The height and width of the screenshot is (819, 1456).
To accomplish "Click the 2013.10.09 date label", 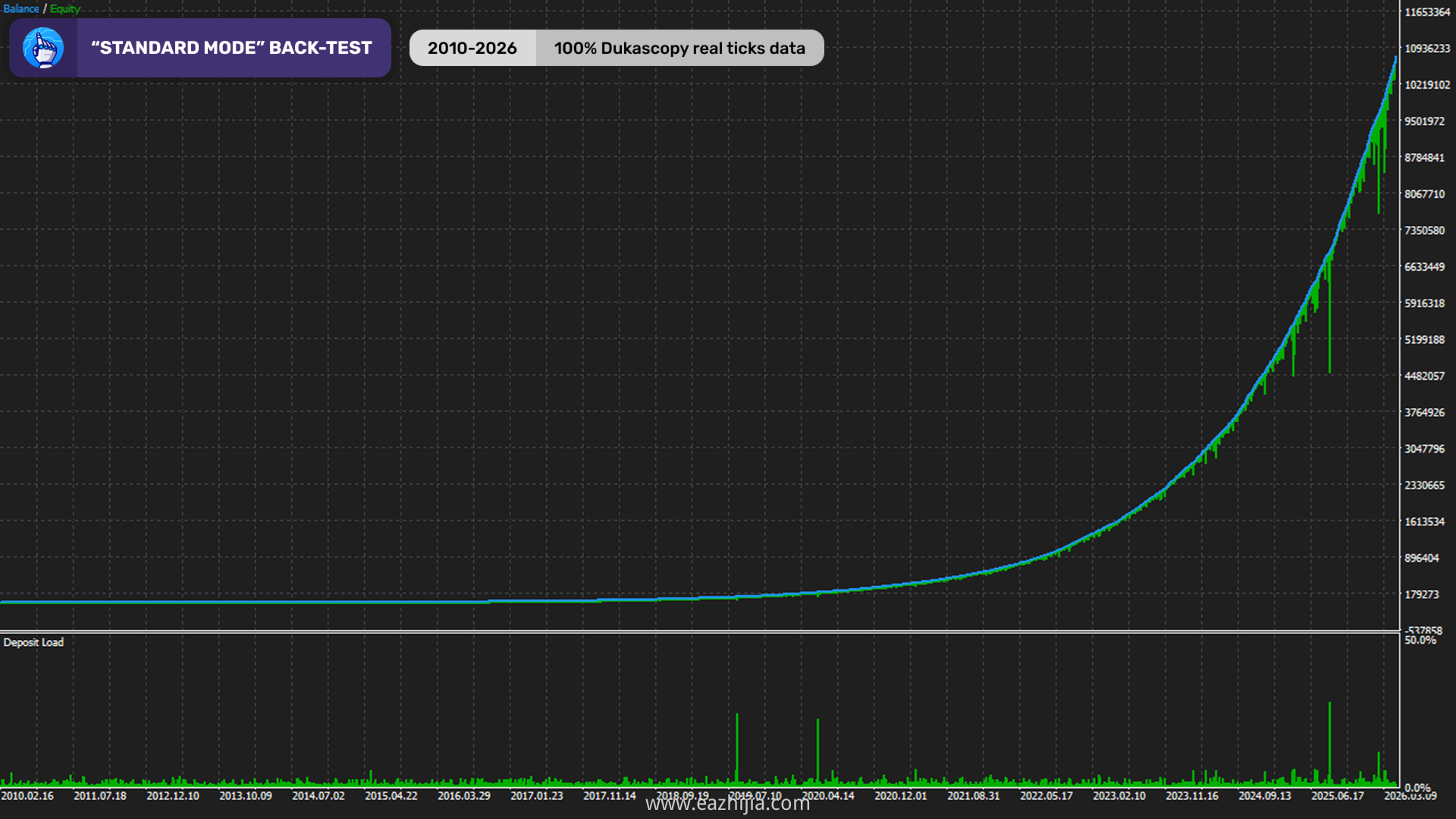I will pyautogui.click(x=246, y=795).
